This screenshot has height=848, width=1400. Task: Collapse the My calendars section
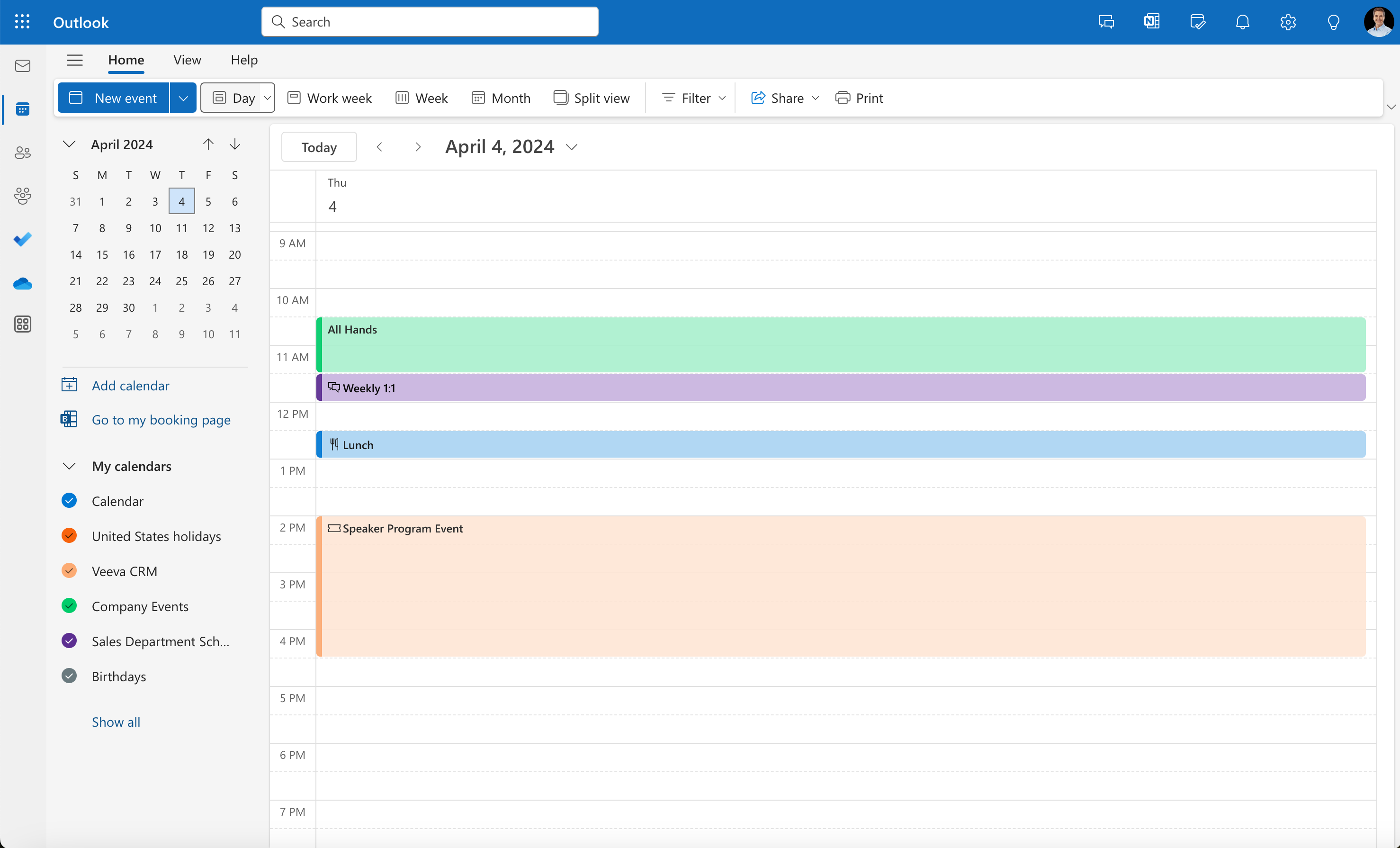tap(69, 466)
